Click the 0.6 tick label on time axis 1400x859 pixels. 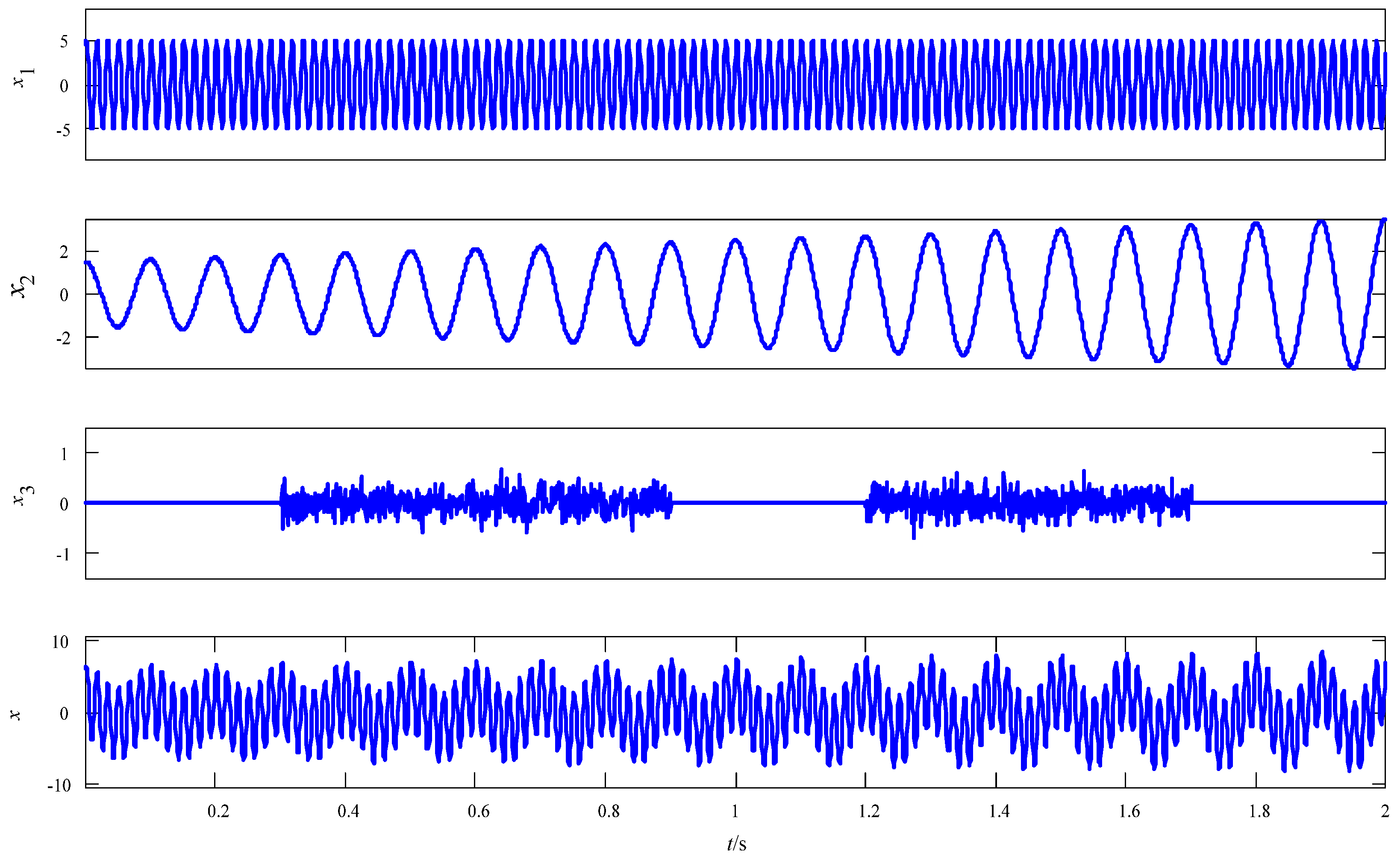(479, 811)
